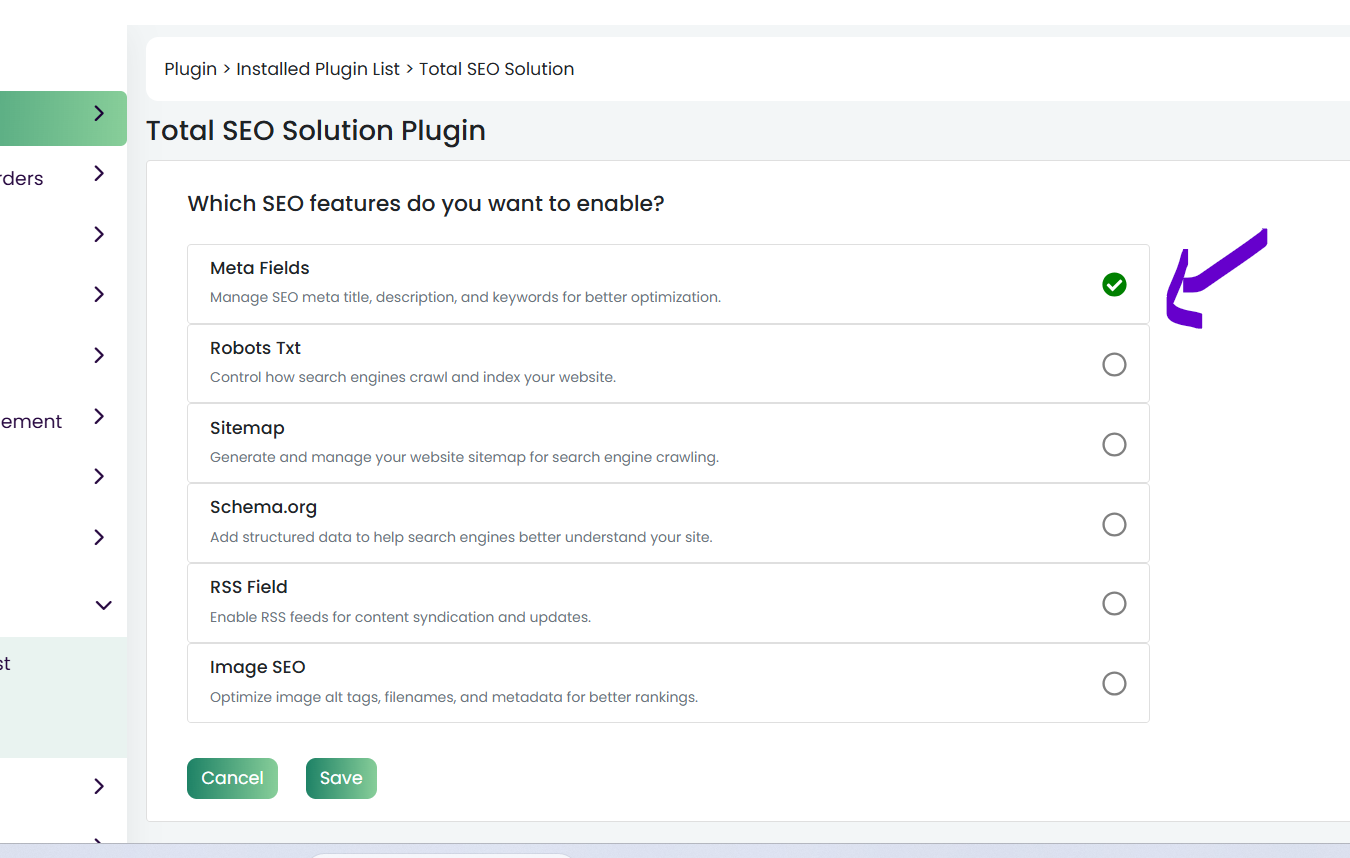
Task: Expand the highlighted green sidebar chevron
Action: click(99, 114)
